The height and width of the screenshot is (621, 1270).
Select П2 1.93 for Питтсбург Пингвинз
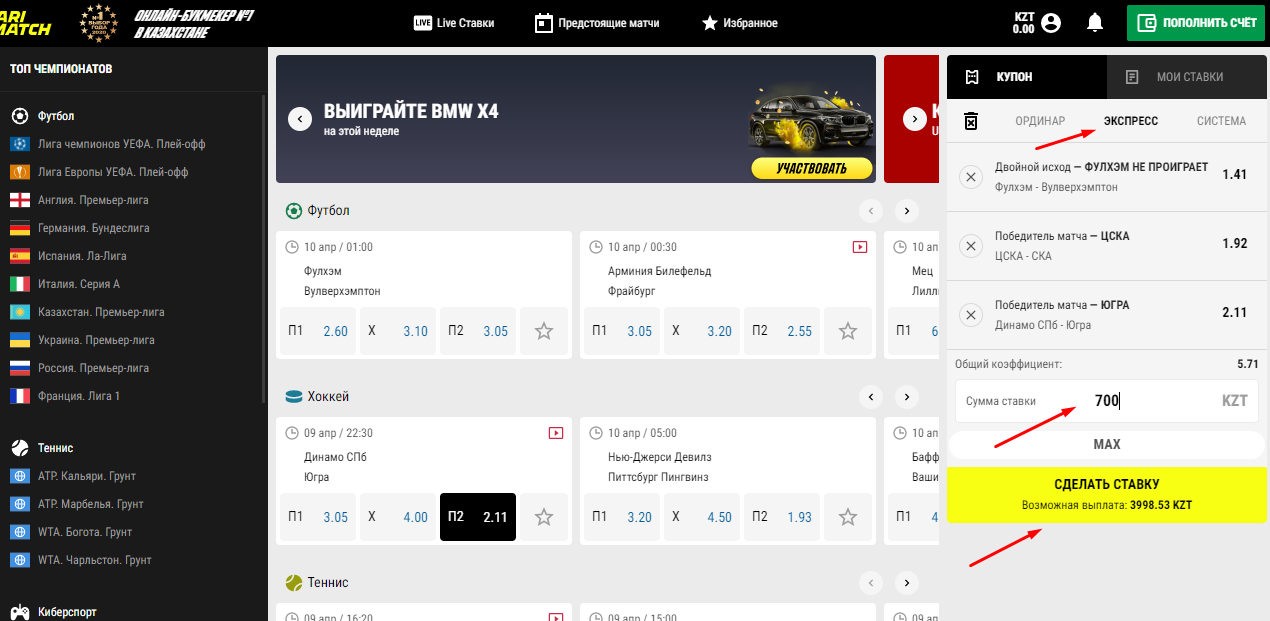[x=782, y=517]
